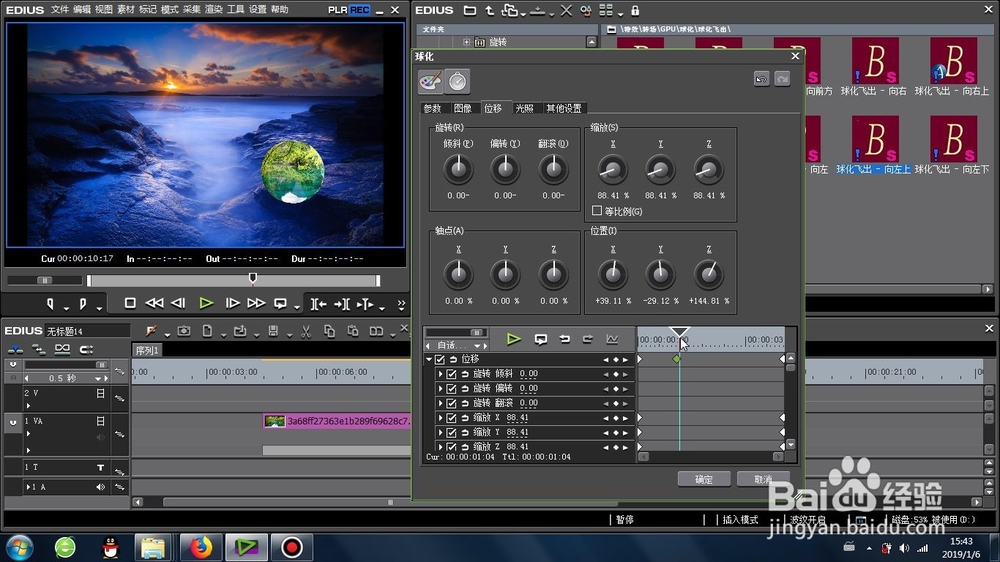The image size is (1000, 562).
Task: Click the folder icon in bin toolbar
Action: (x=470, y=11)
